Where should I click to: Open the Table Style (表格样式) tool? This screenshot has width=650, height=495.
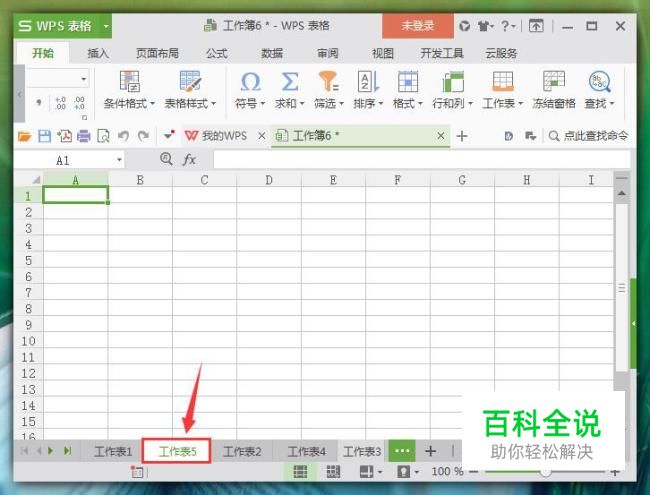(x=190, y=81)
